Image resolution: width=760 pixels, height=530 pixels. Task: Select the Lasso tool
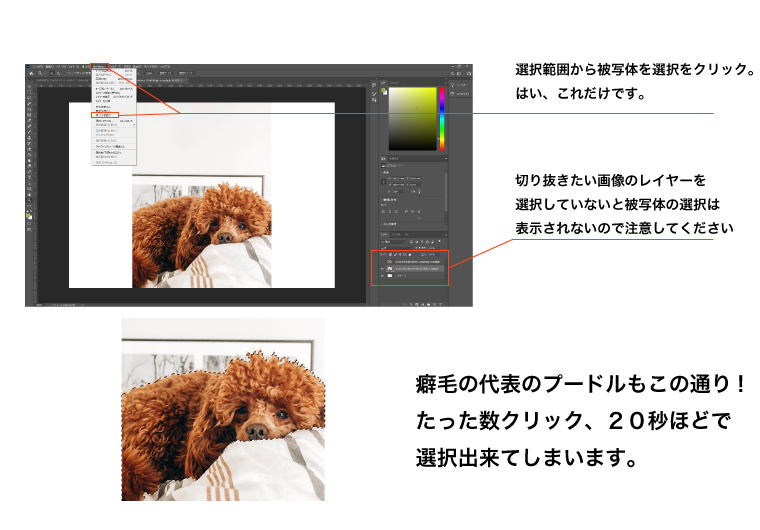click(x=29, y=98)
